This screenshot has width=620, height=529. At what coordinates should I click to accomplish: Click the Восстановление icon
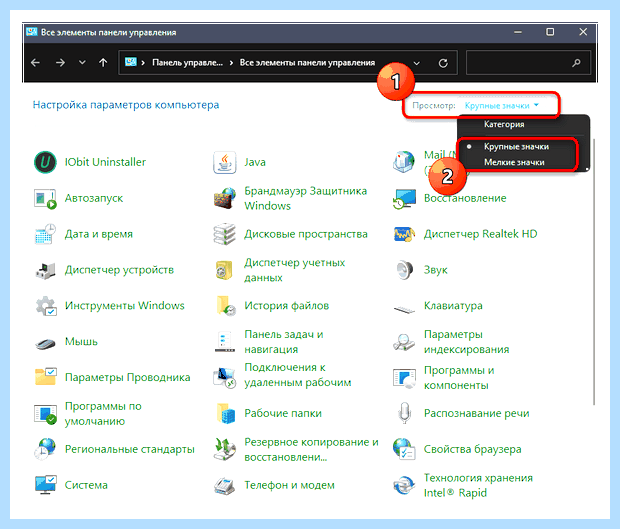(x=404, y=198)
